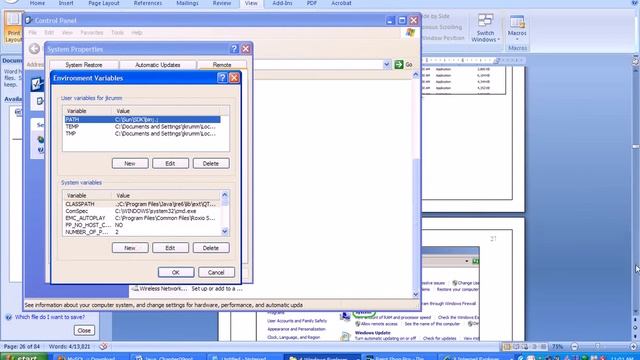Click the zoom out minus button

(x=574, y=347)
